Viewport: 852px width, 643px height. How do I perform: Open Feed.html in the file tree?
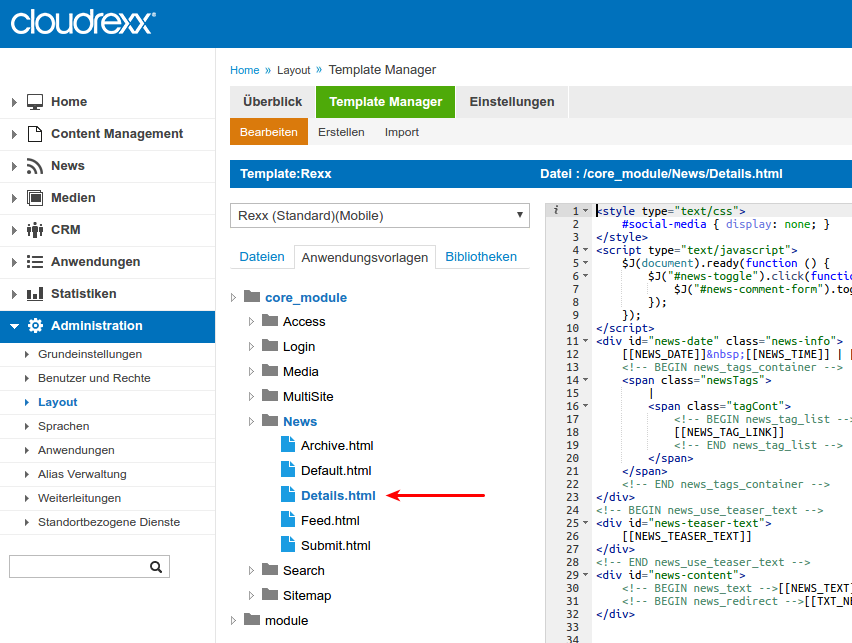tap(330, 521)
